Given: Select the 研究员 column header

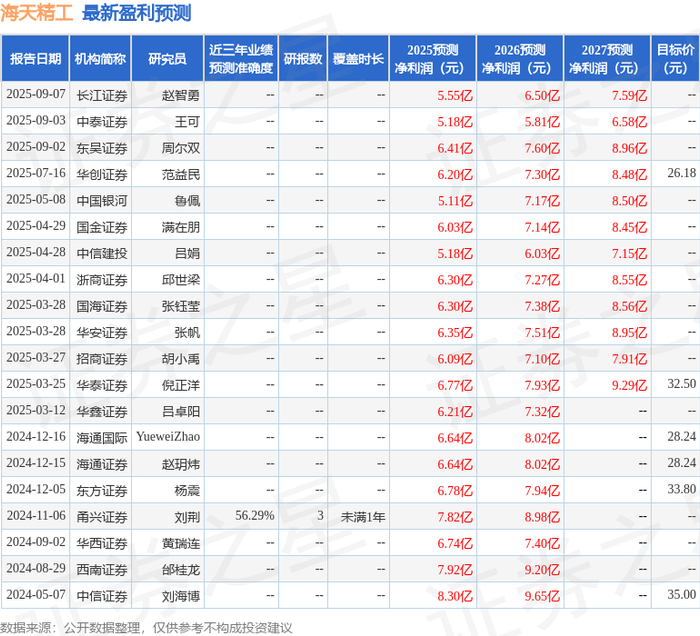Looking at the screenshot, I should 167,58.
